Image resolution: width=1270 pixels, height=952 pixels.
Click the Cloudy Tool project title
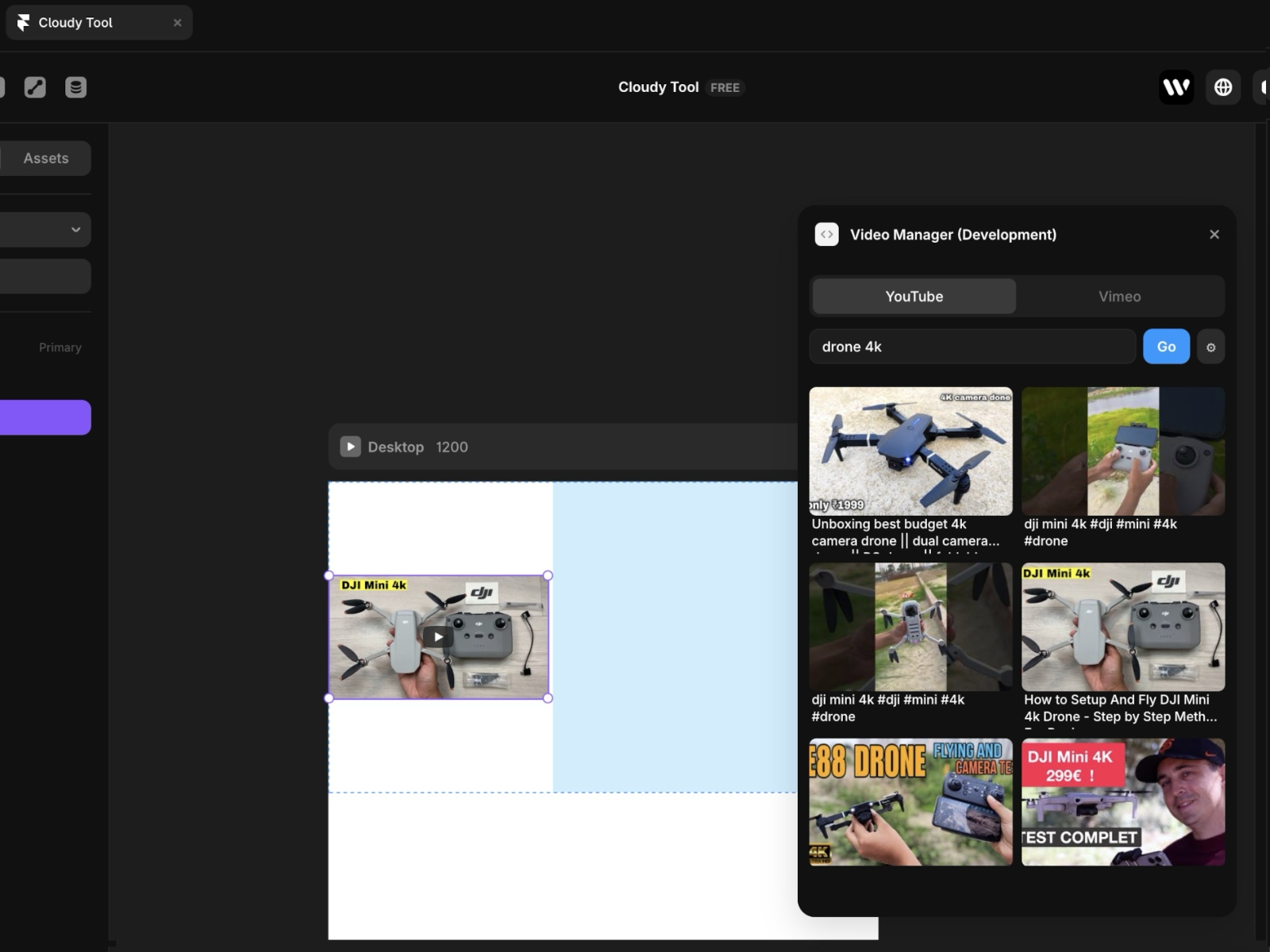click(x=658, y=87)
